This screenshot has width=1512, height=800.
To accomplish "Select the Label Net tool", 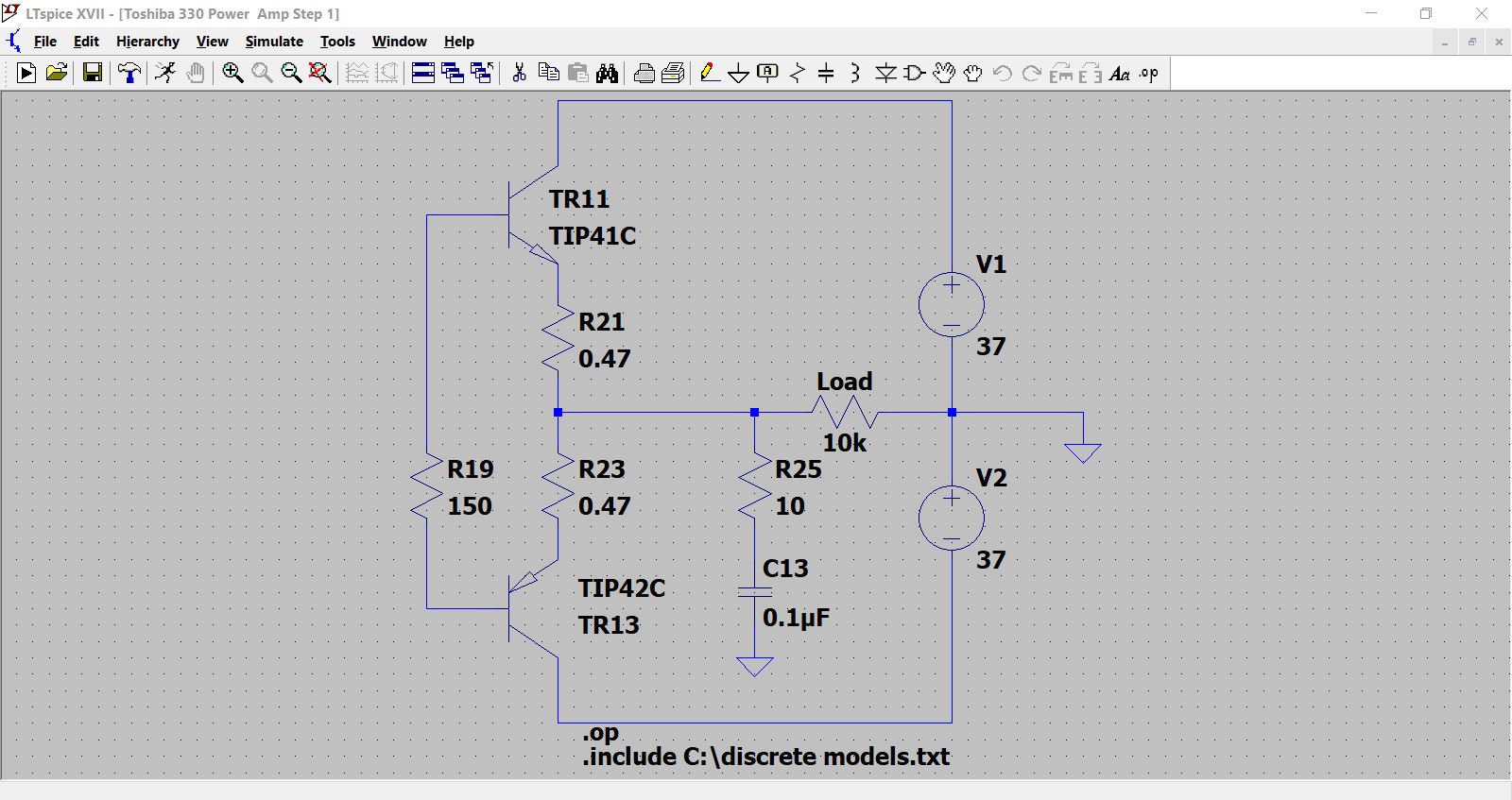I will 768,73.
